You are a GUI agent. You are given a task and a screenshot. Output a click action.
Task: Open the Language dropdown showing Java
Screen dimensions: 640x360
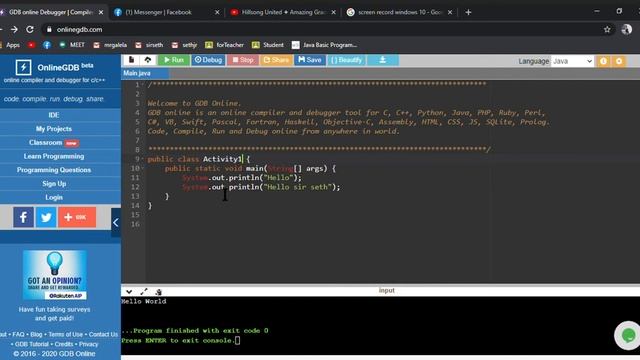point(572,61)
